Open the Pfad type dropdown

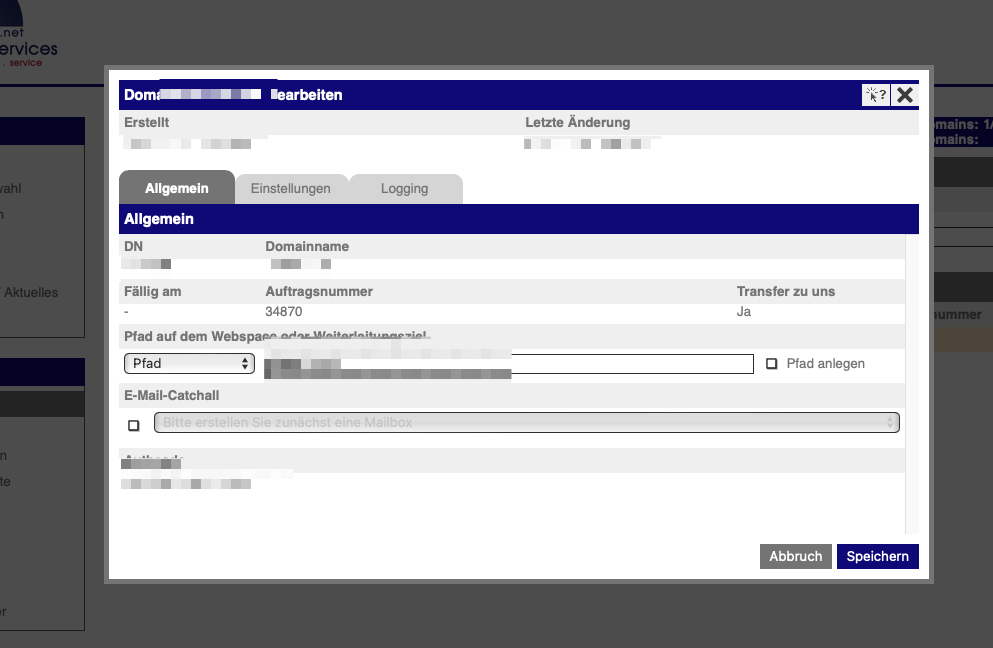click(x=189, y=363)
